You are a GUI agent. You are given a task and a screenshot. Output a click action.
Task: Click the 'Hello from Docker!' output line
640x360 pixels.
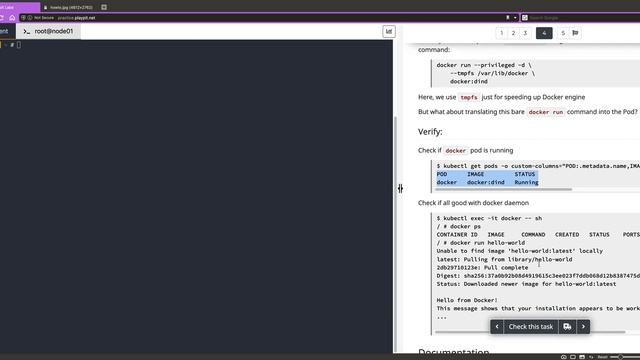[467, 300]
